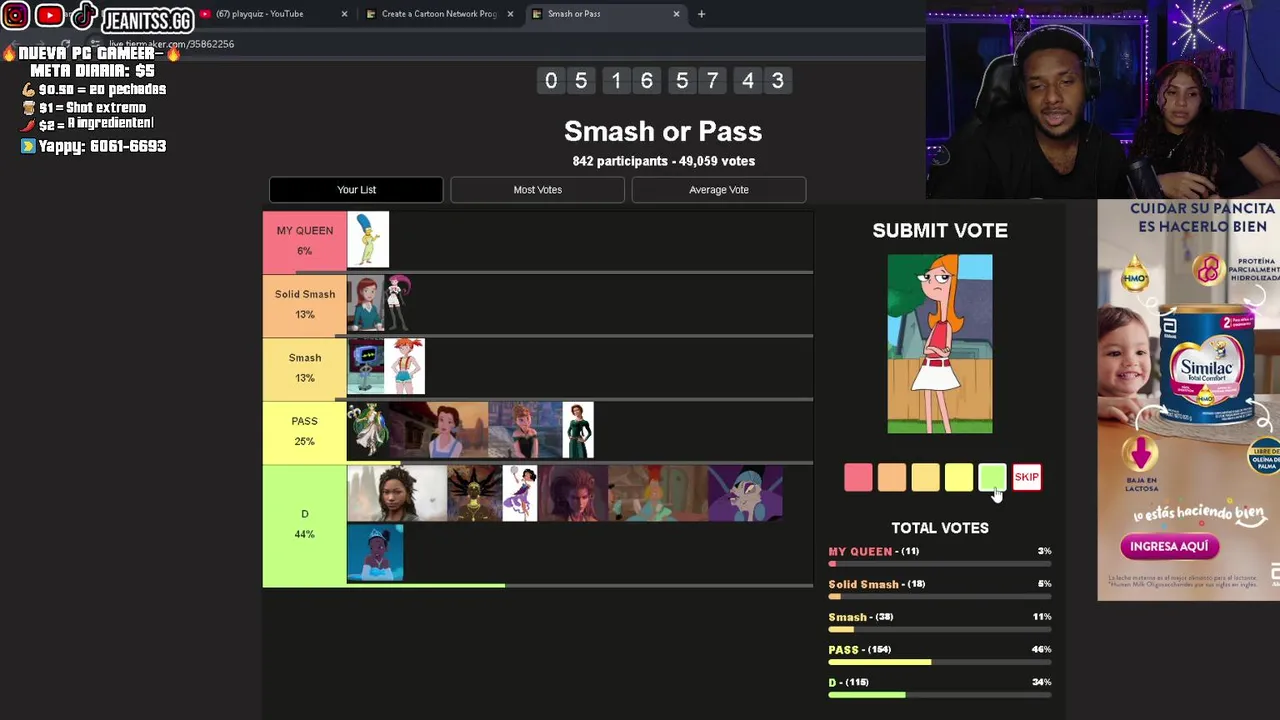The image size is (1280, 720).
Task: Select the green dress character in PASS row
Action: click(578, 430)
